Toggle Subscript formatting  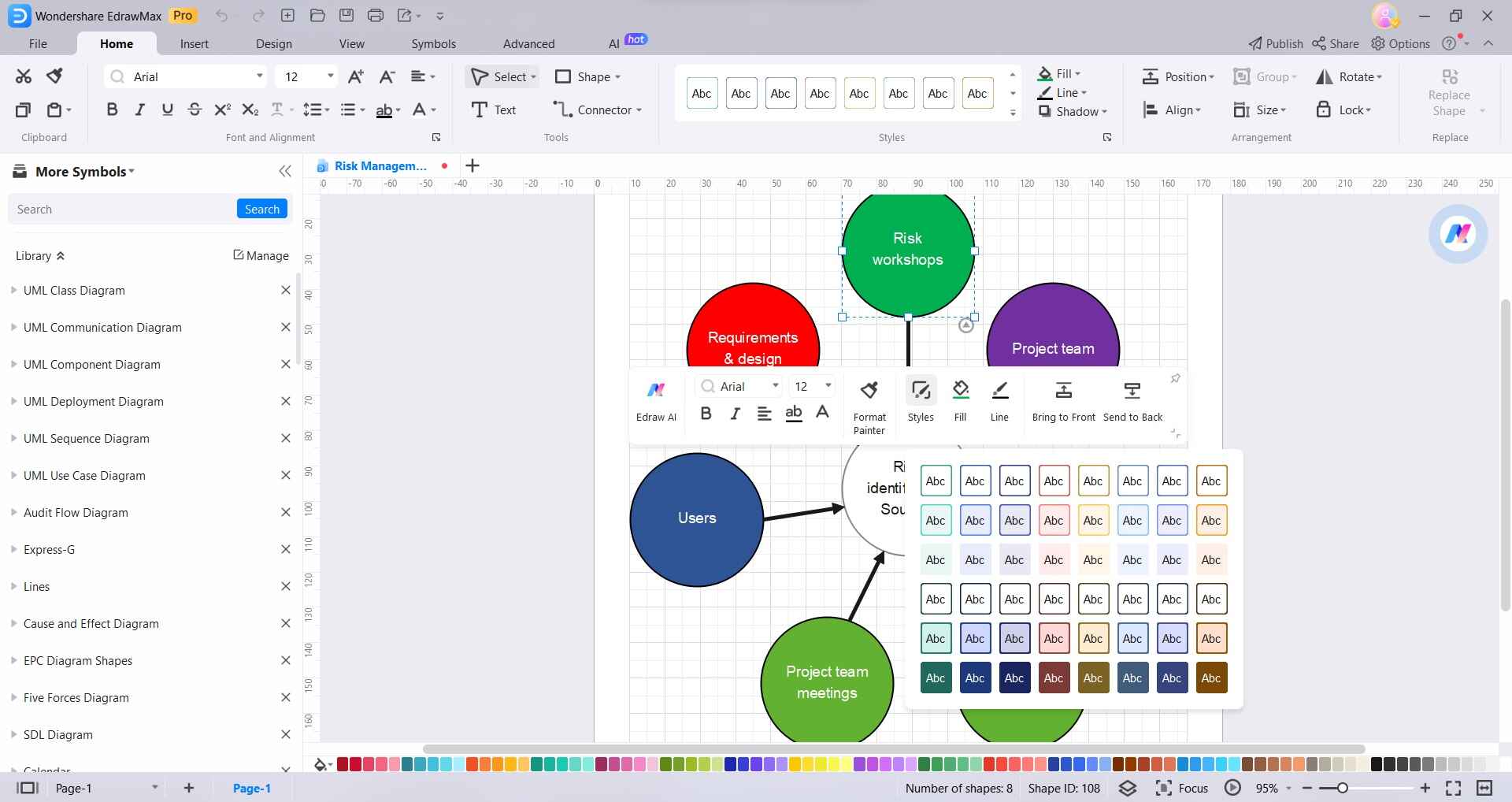point(250,110)
